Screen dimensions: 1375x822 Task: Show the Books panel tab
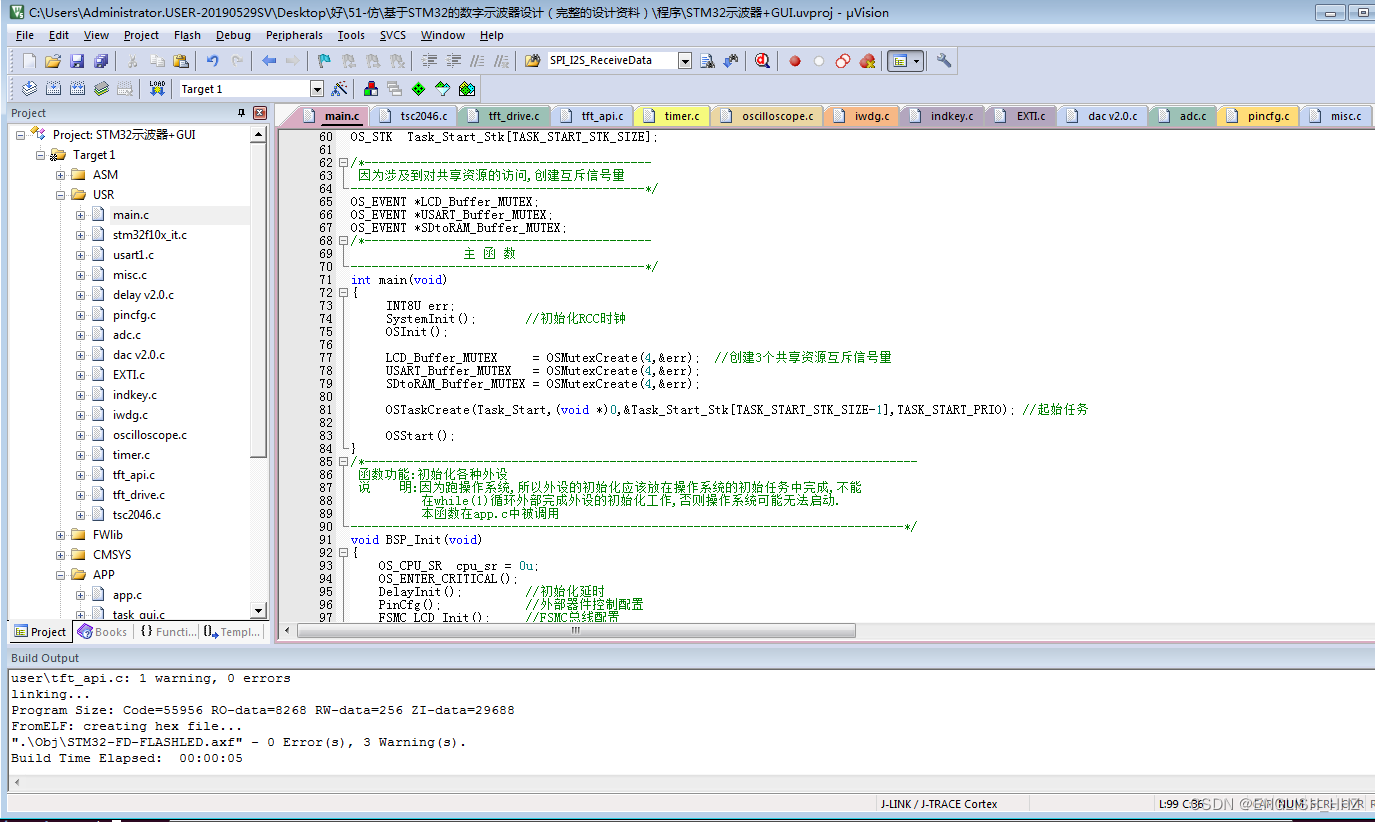(103, 632)
